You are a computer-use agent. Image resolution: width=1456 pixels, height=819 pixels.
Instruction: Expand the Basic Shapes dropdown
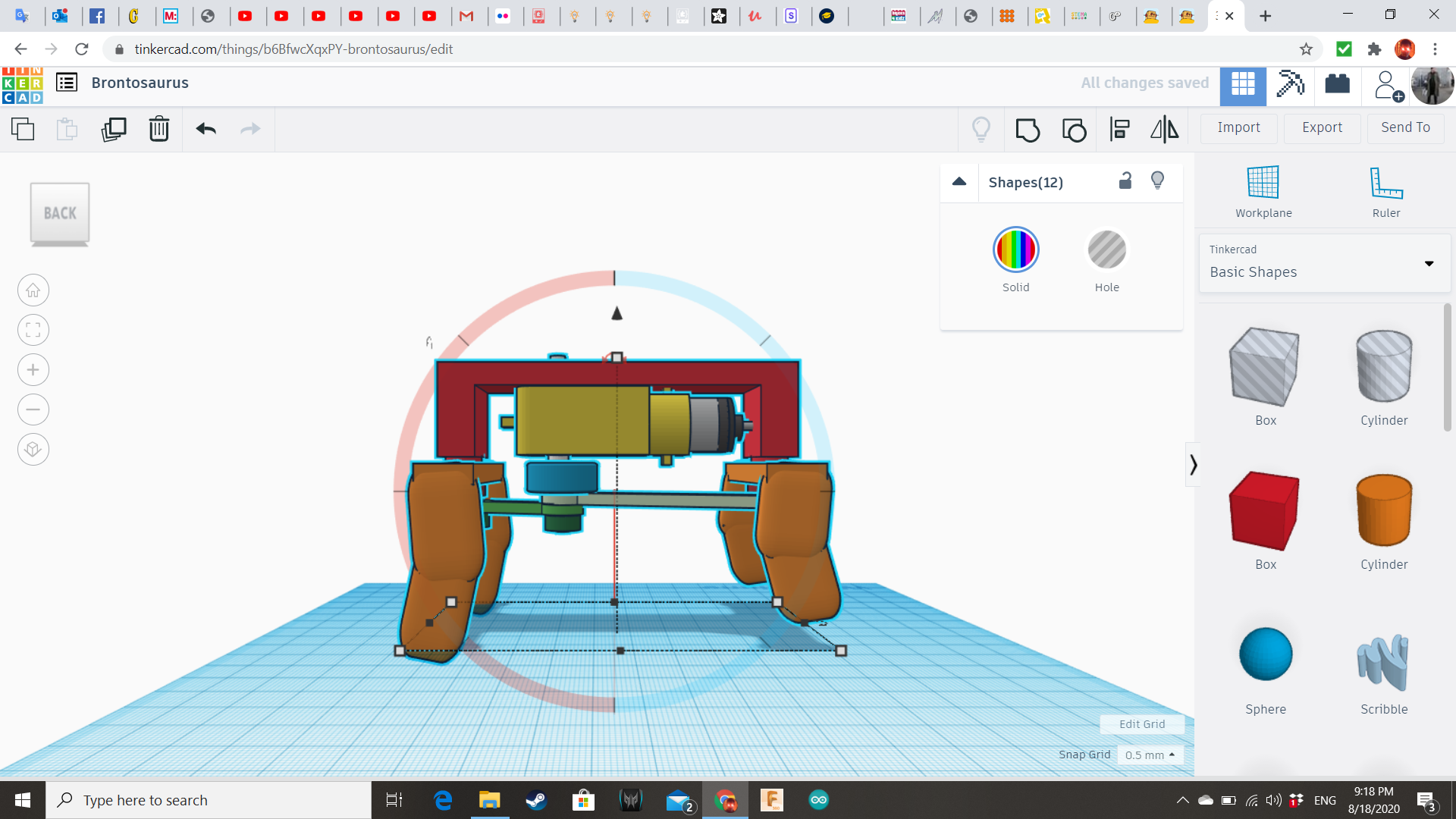(x=1429, y=264)
